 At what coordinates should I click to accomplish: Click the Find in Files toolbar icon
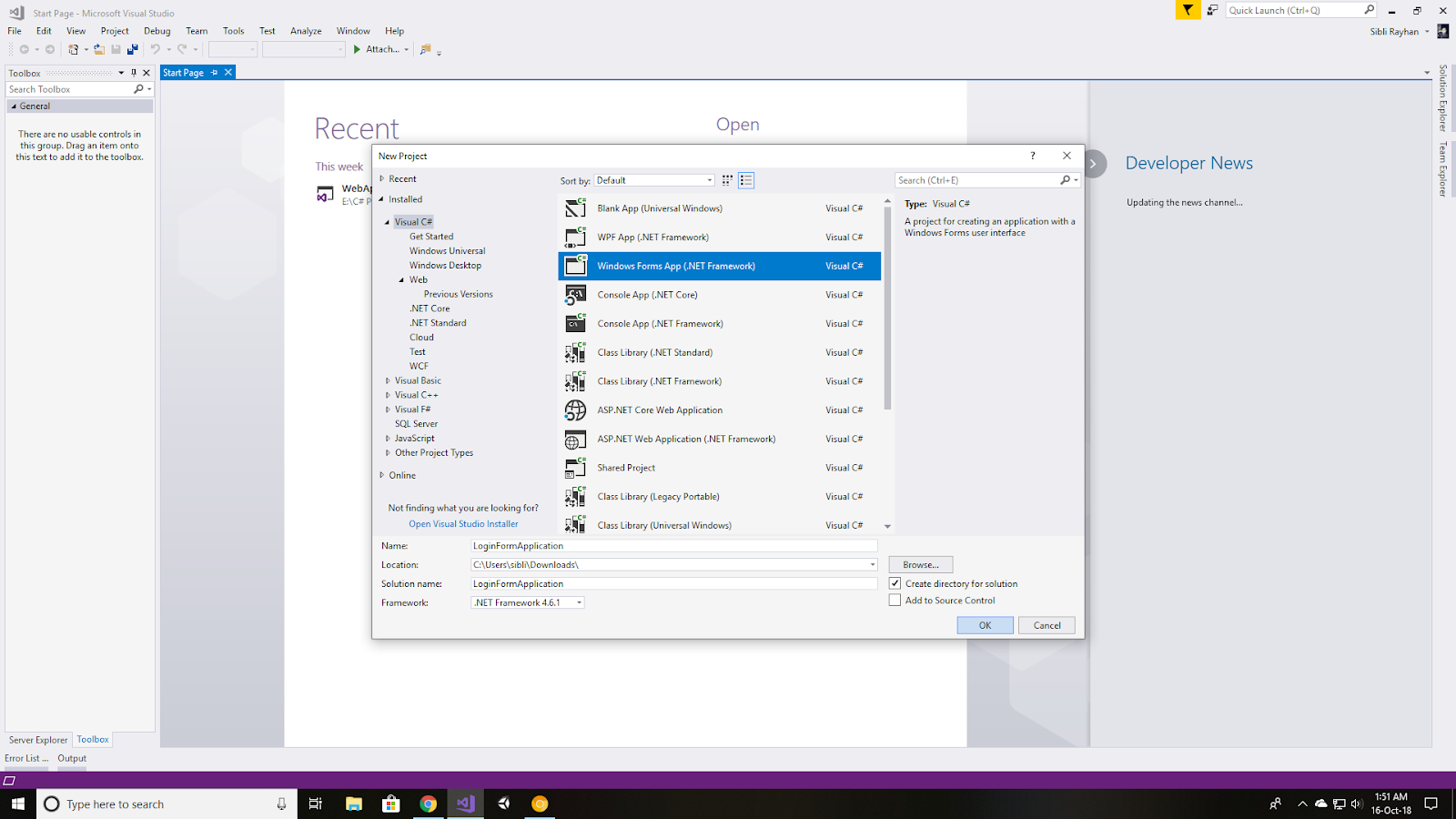tap(425, 49)
